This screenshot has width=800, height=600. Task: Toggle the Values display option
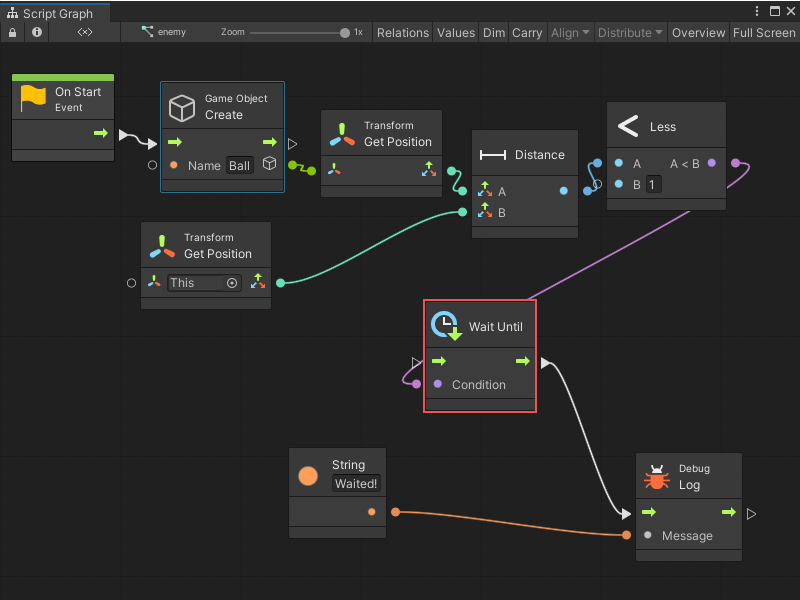456,32
